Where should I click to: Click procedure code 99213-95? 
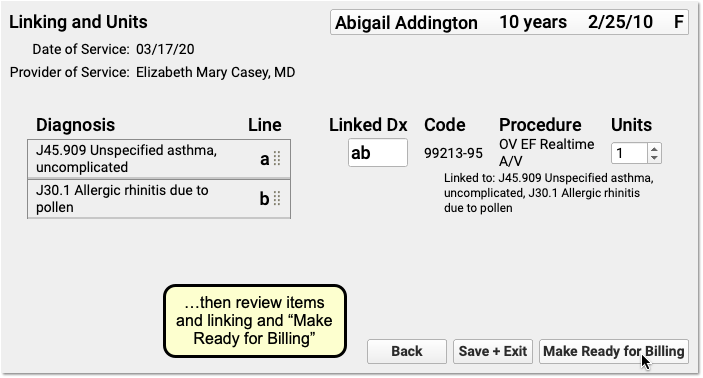(x=453, y=153)
